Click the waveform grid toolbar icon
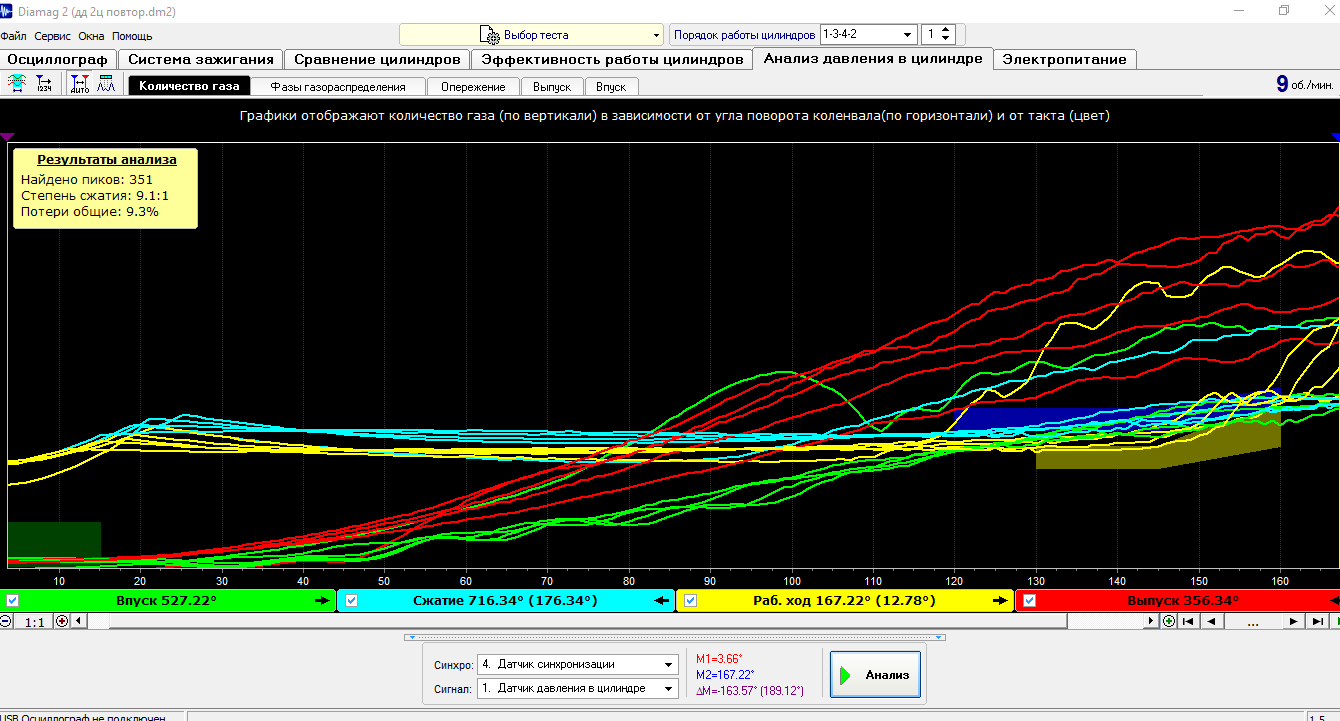 105,85
